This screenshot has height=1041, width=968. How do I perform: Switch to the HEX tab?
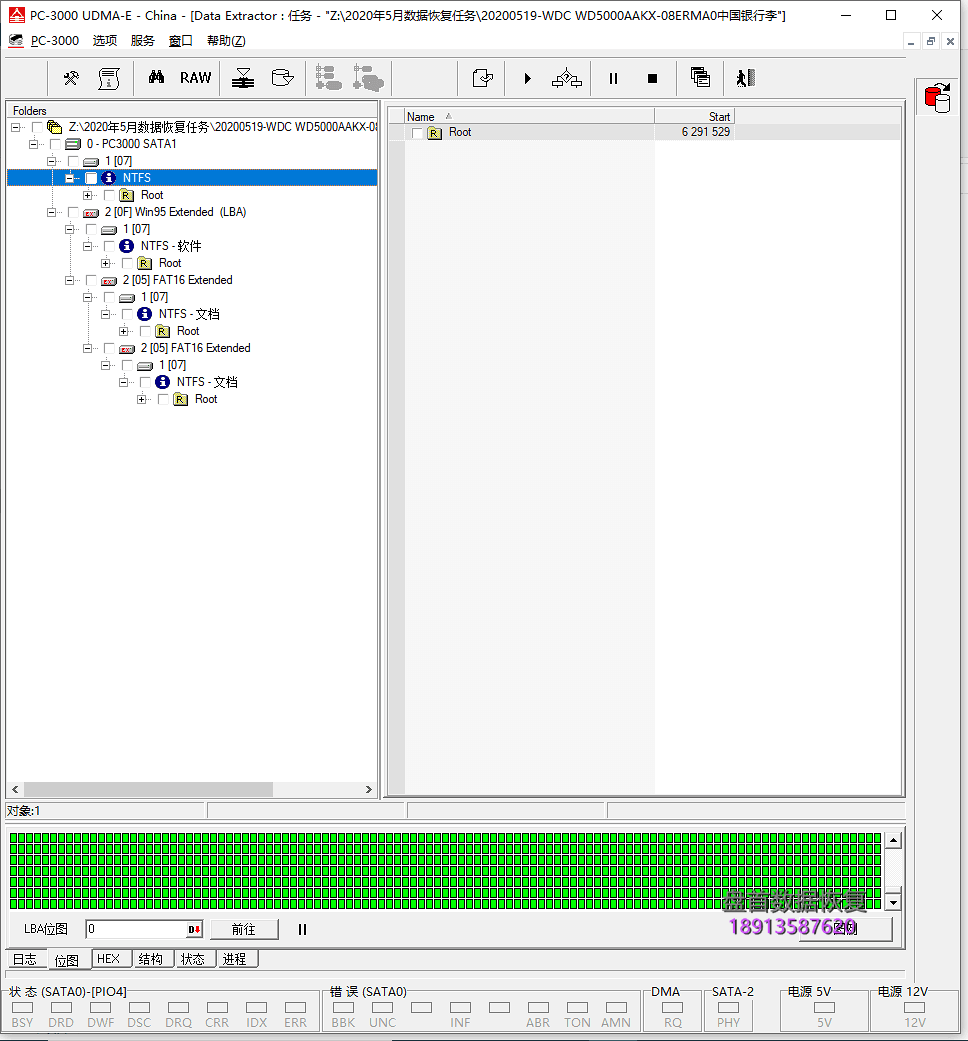[x=109, y=959]
